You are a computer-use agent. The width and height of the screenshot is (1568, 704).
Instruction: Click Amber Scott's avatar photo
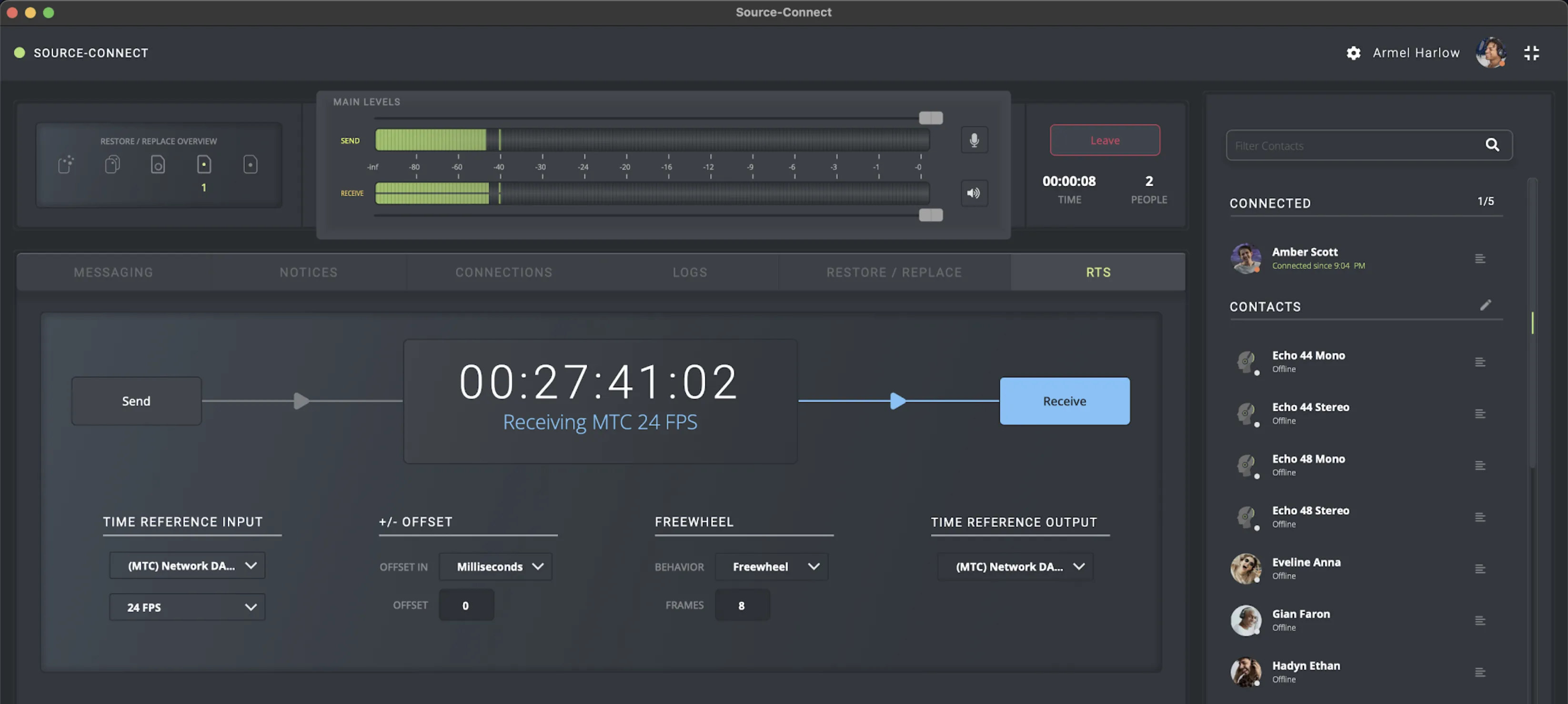[1246, 259]
